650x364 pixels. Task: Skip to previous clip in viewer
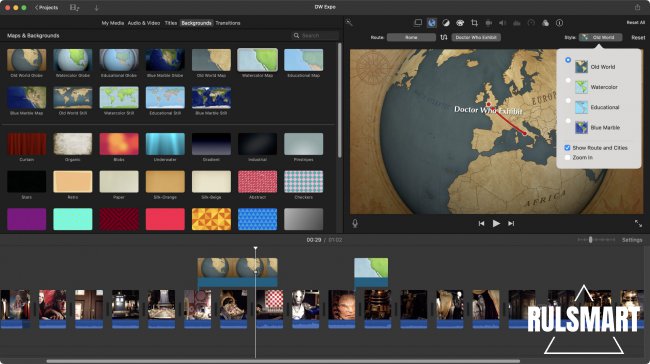click(x=481, y=223)
